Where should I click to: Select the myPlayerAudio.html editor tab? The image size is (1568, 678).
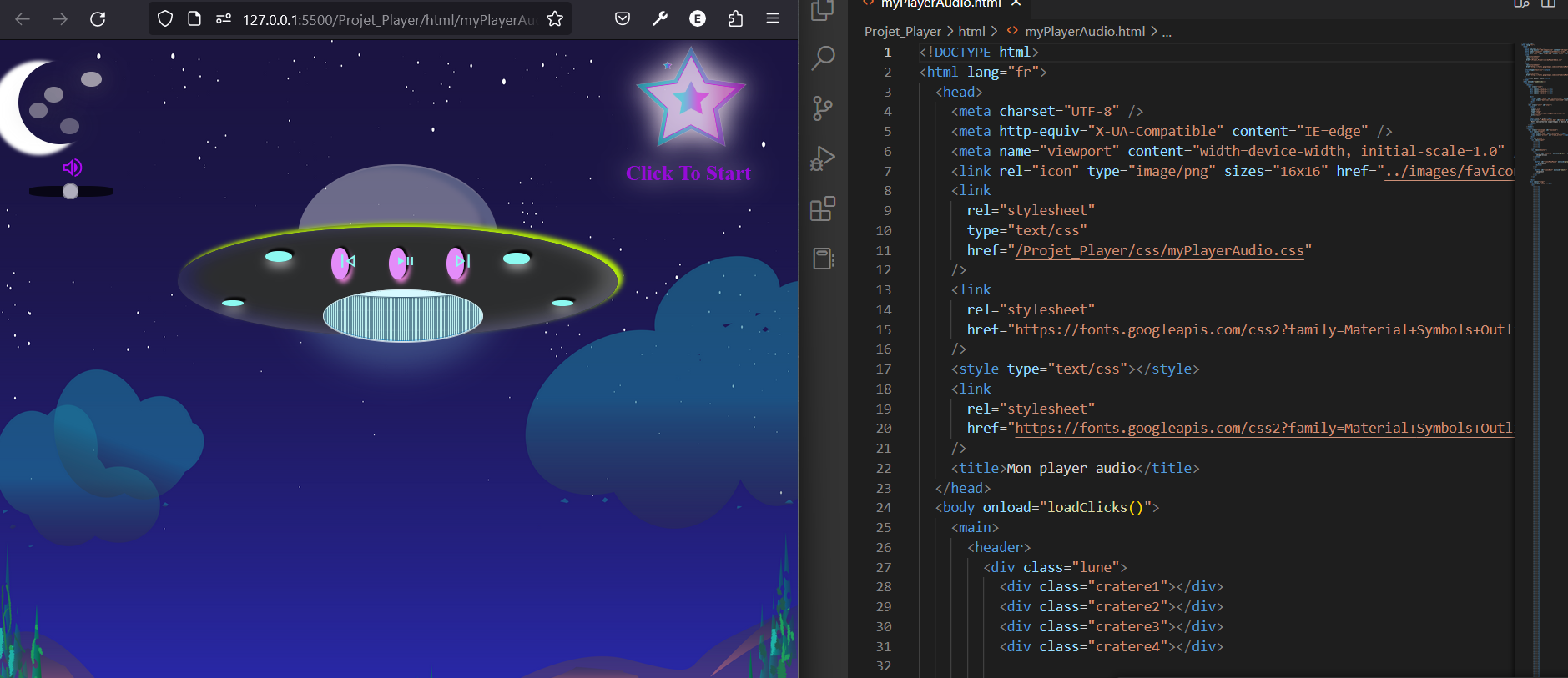tap(940, 4)
